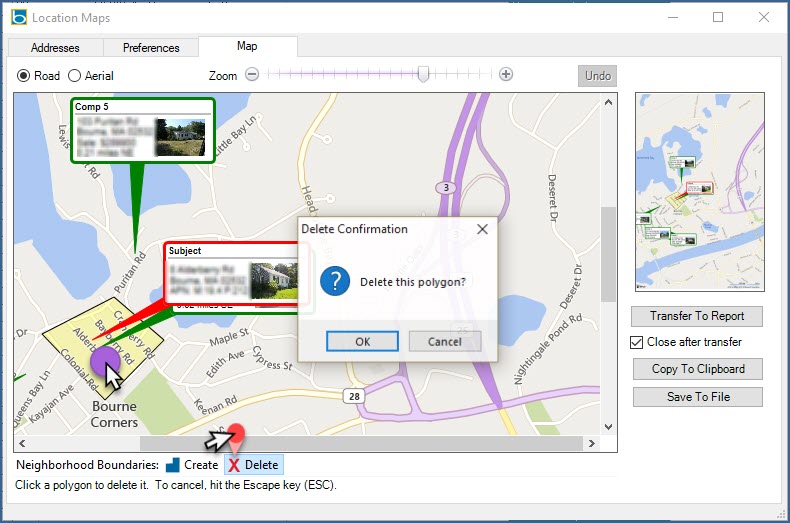Screen dimensions: 790x523
Task: Select the Road map view radio button
Action: coord(23,76)
